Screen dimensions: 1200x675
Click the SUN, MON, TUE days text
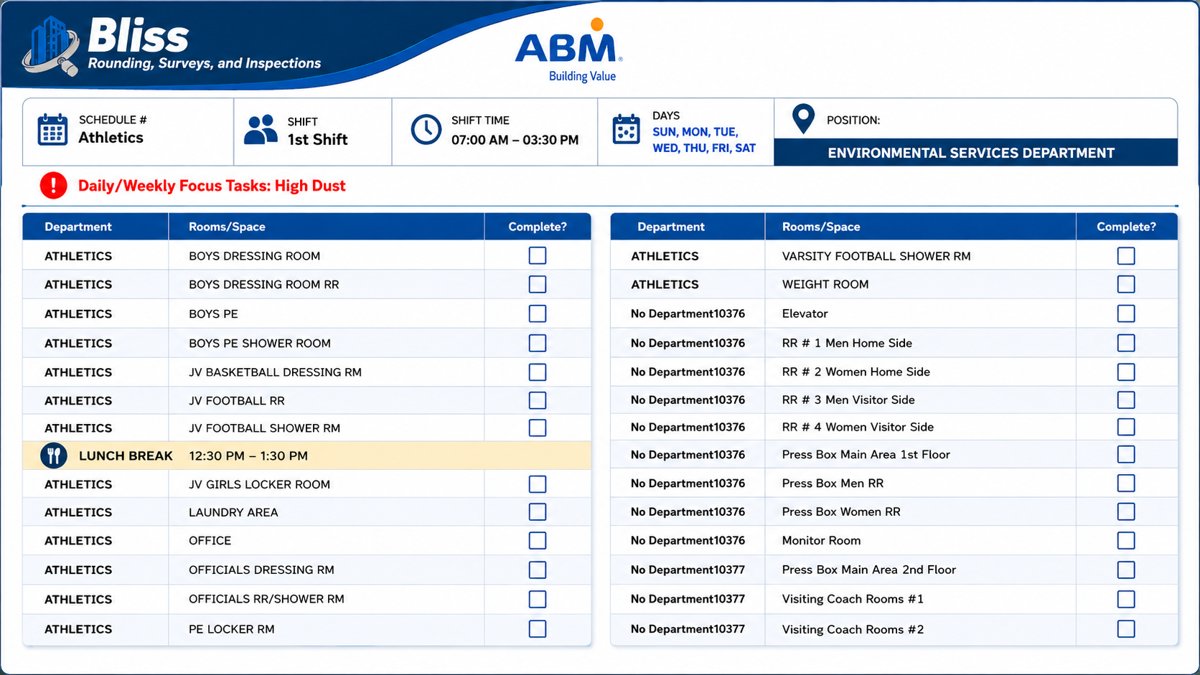tap(695, 132)
